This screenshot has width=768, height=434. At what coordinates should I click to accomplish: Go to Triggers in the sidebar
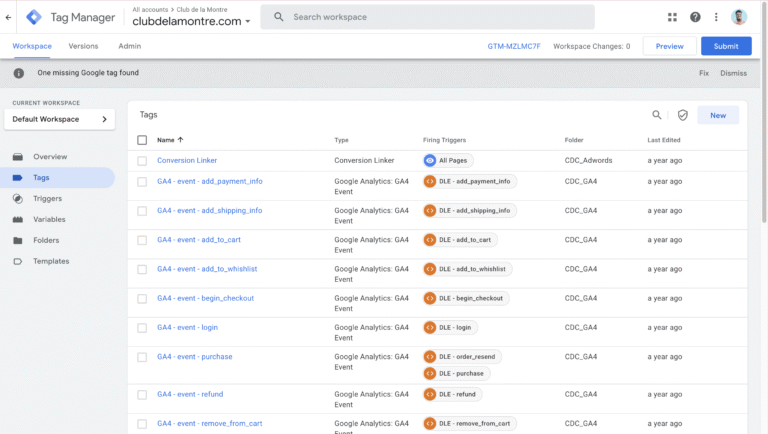[x=47, y=198]
